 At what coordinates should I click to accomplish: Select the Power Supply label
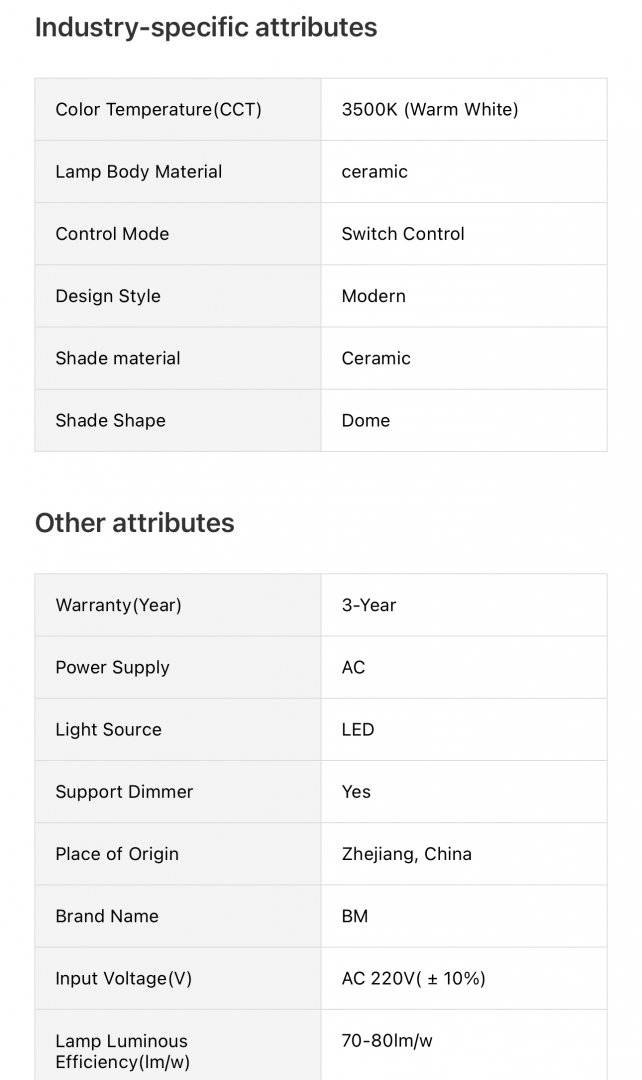click(112, 667)
